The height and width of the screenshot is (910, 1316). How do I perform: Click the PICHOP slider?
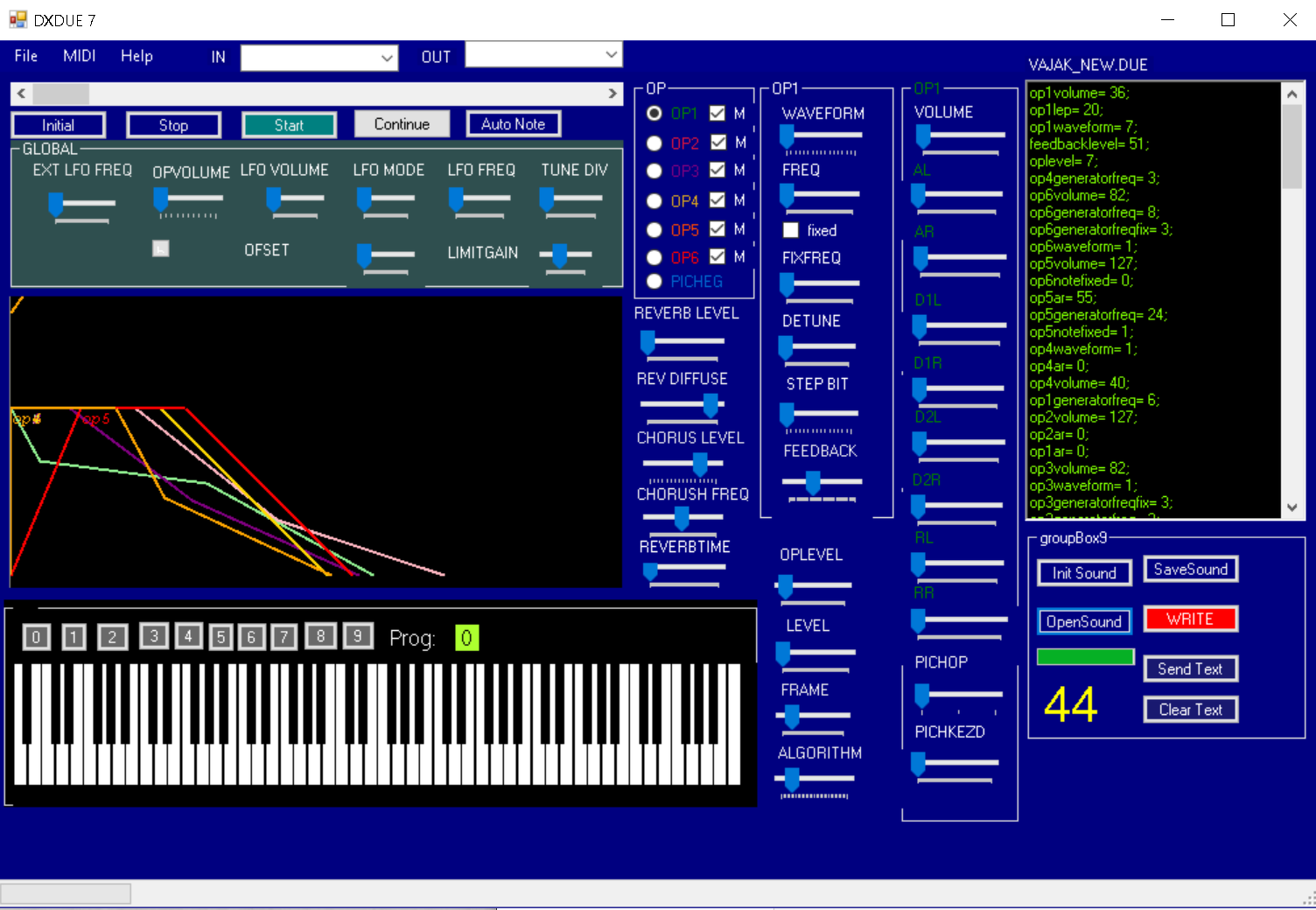[x=959, y=698]
